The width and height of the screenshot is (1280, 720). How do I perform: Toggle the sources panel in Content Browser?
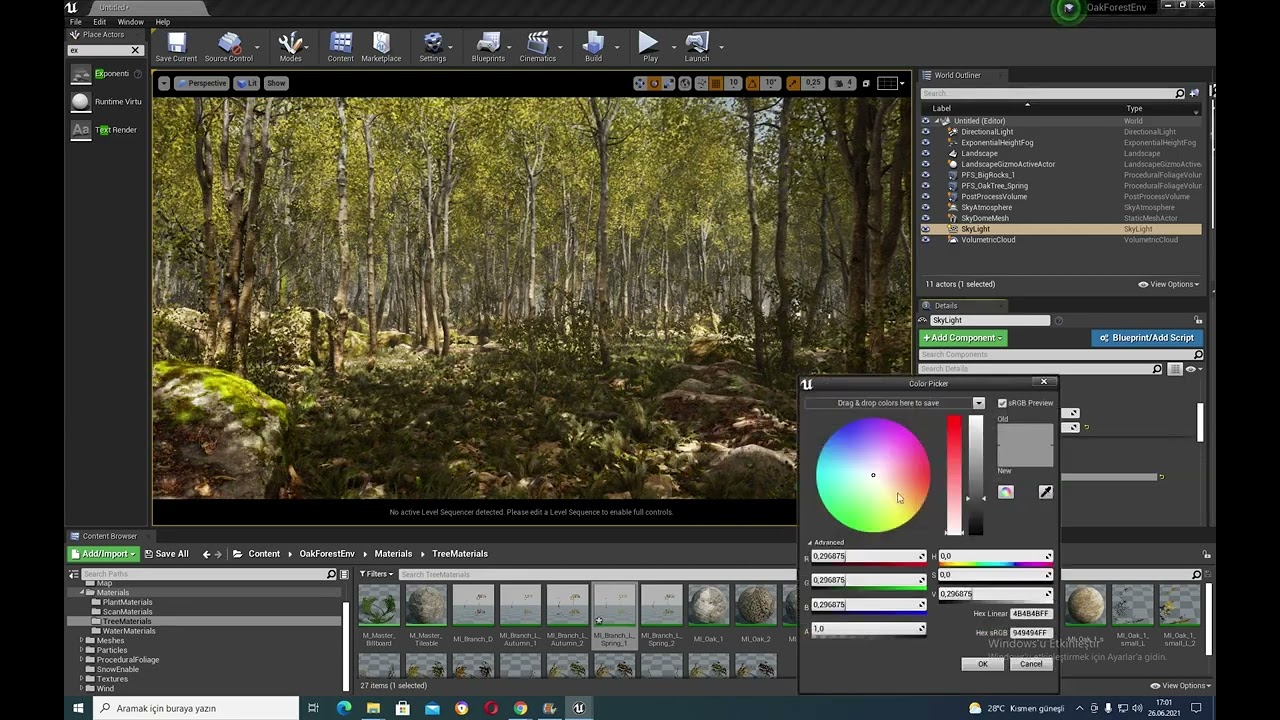(74, 574)
